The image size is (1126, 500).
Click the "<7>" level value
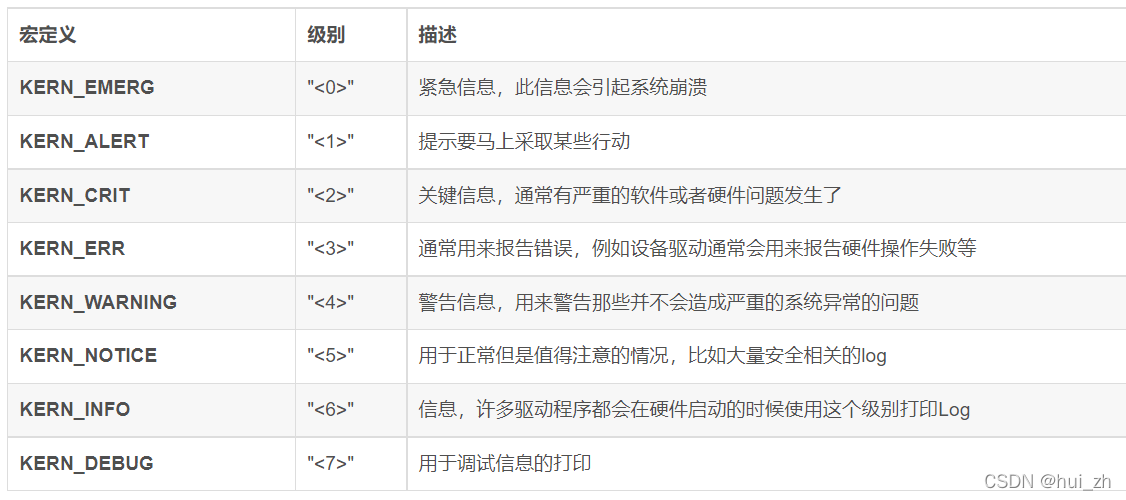point(330,463)
